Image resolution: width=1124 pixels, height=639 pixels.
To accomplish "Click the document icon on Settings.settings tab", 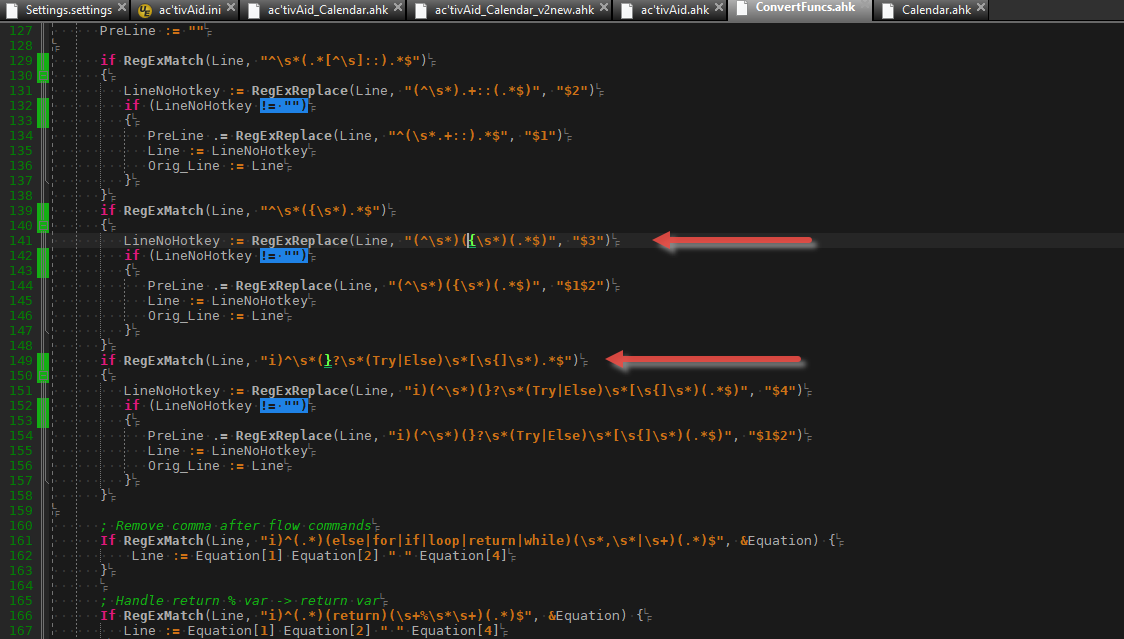I will [13, 10].
